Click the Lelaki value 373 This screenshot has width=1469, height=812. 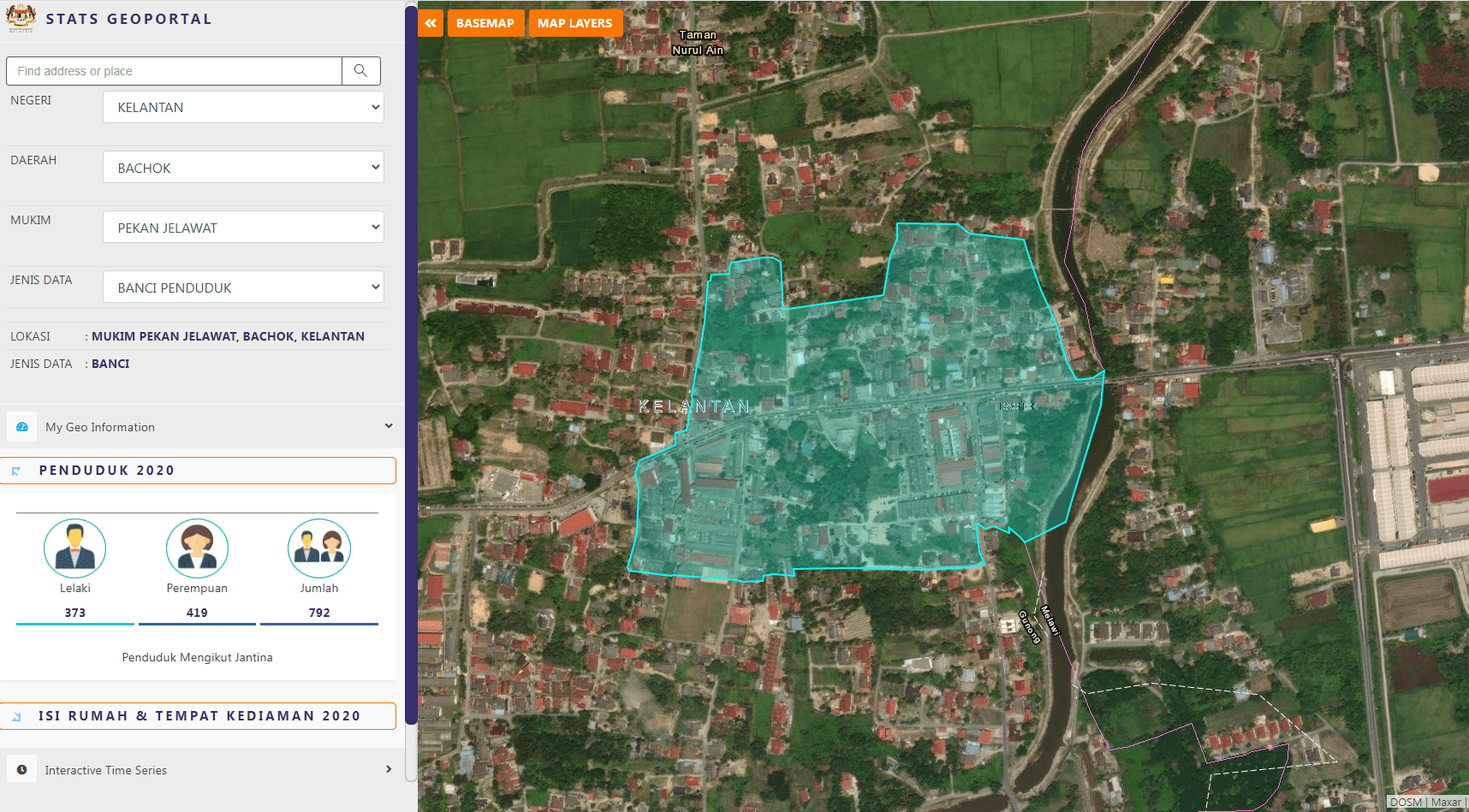[75, 613]
